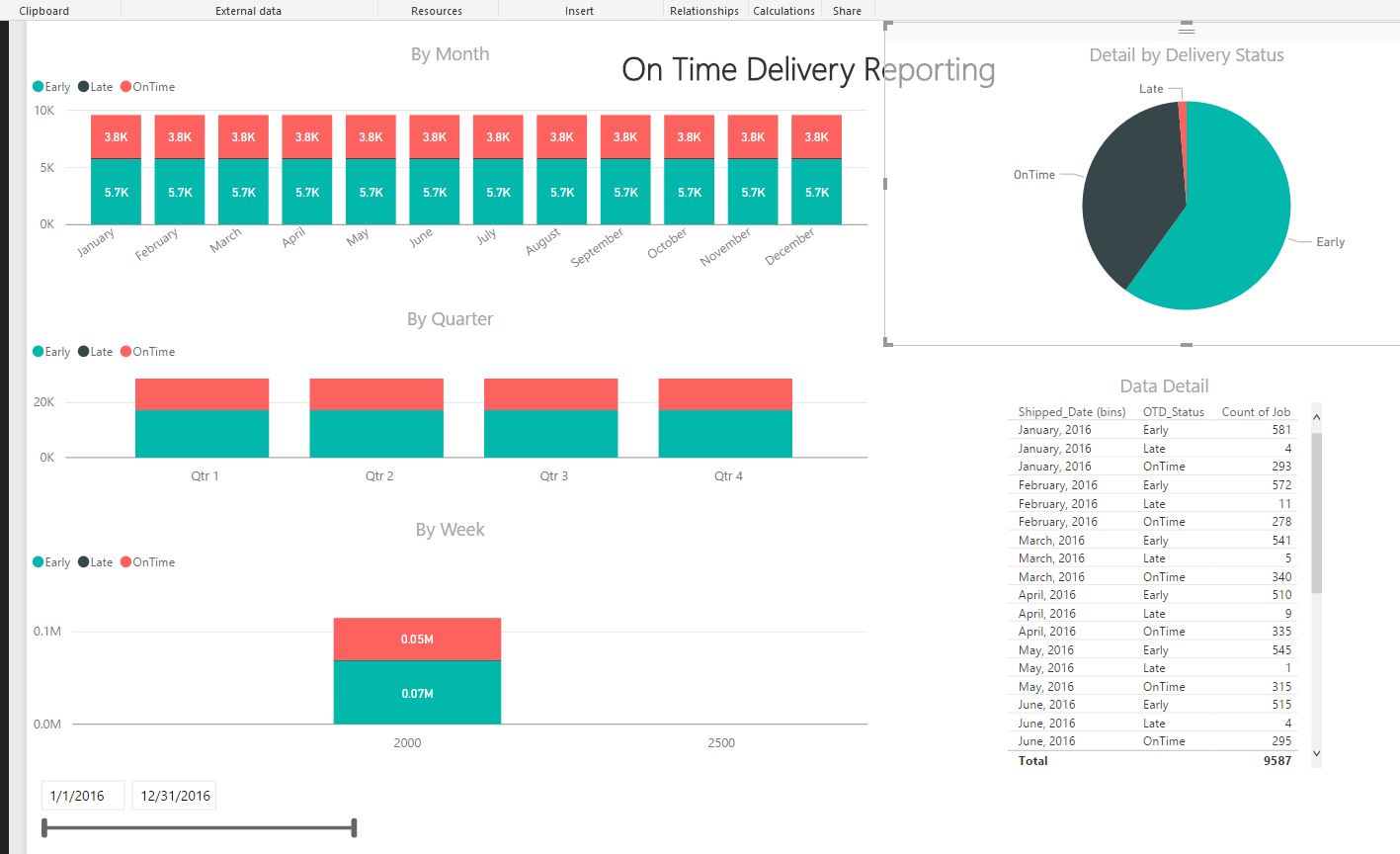Click the Data Detail table's scrollbar thumb
Image resolution: width=1400 pixels, height=854 pixels.
coord(1316,512)
